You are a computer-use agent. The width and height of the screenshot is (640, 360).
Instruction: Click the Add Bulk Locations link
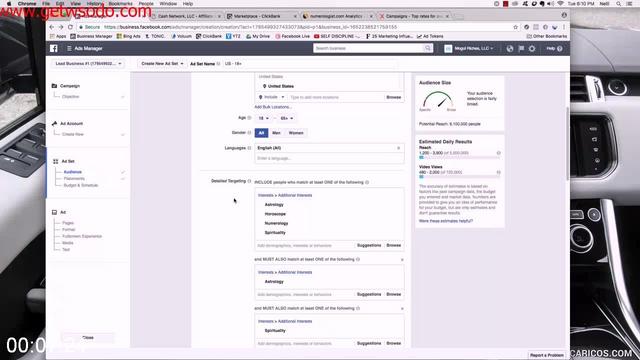point(273,107)
